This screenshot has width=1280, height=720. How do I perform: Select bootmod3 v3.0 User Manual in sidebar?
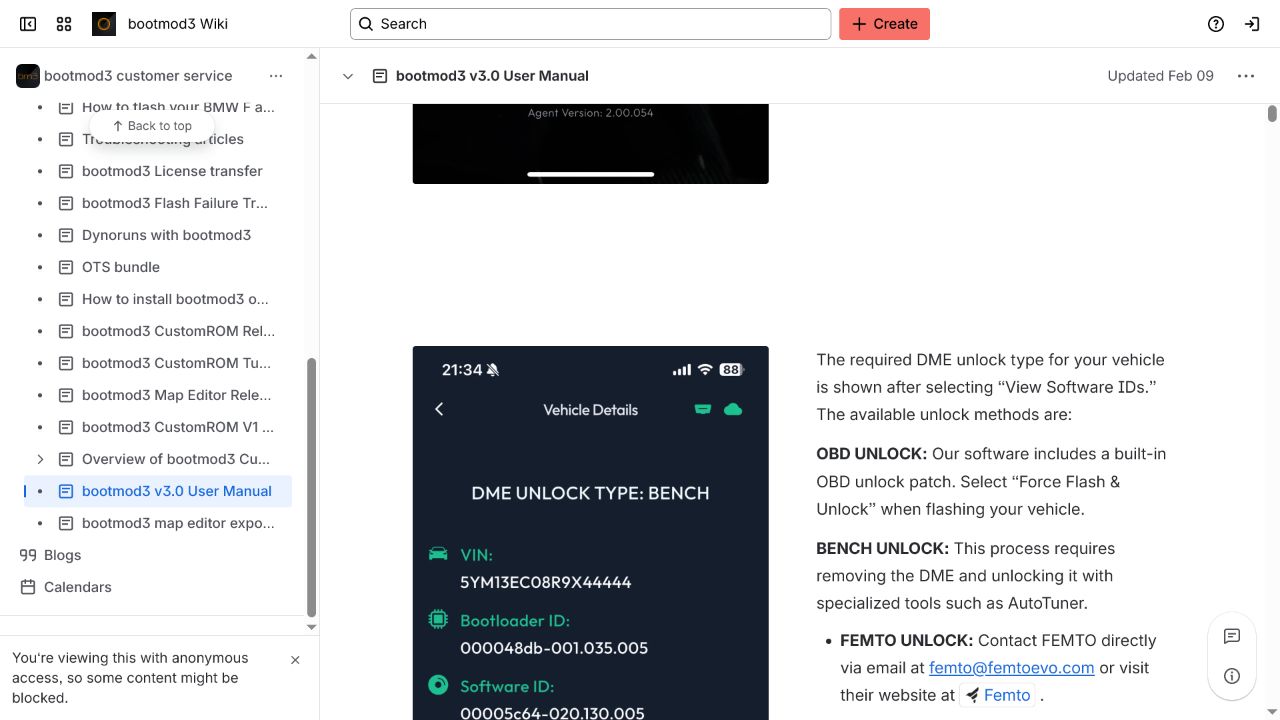tap(177, 491)
